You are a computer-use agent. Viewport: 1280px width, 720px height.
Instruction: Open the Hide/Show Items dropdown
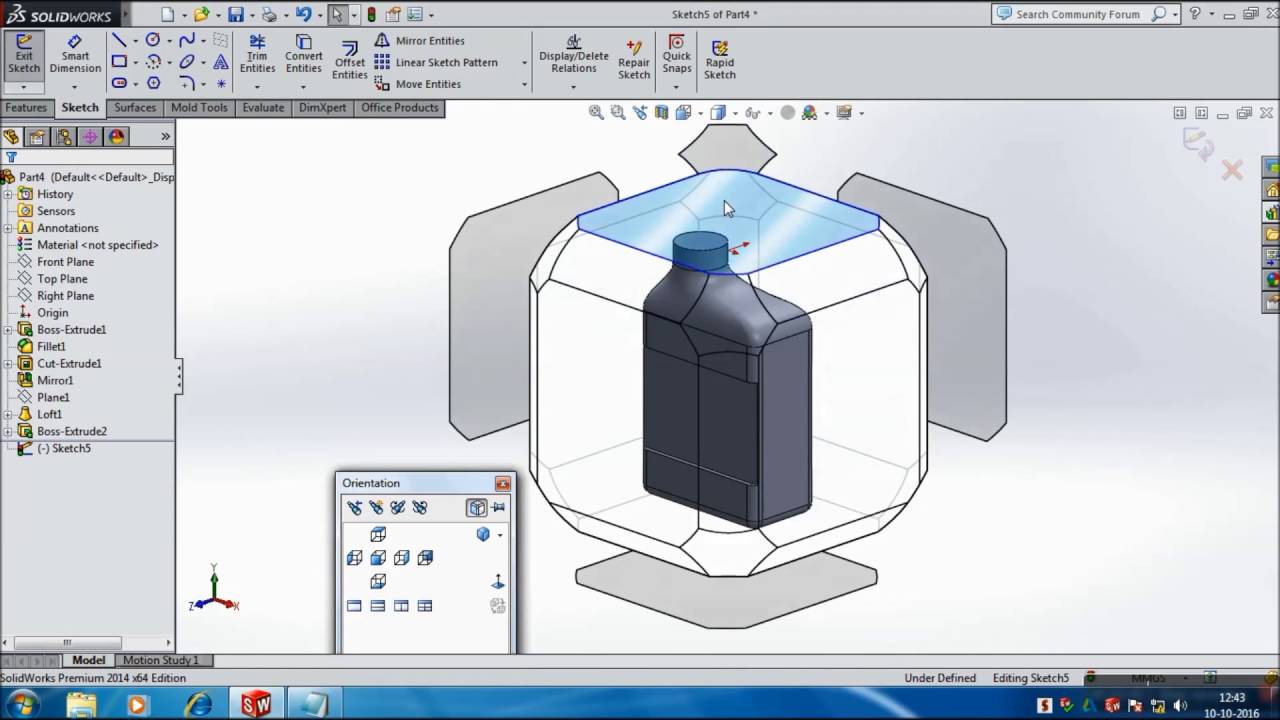coord(770,112)
